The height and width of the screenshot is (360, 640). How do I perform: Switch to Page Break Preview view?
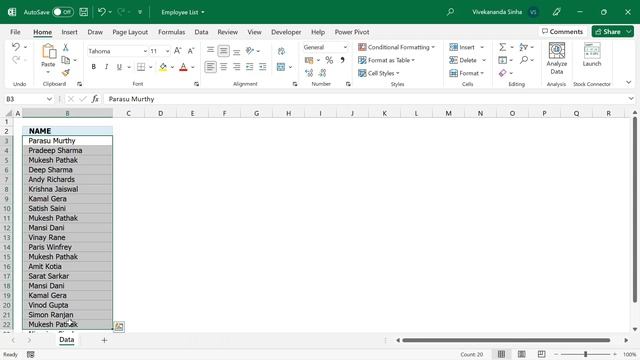click(x=541, y=354)
